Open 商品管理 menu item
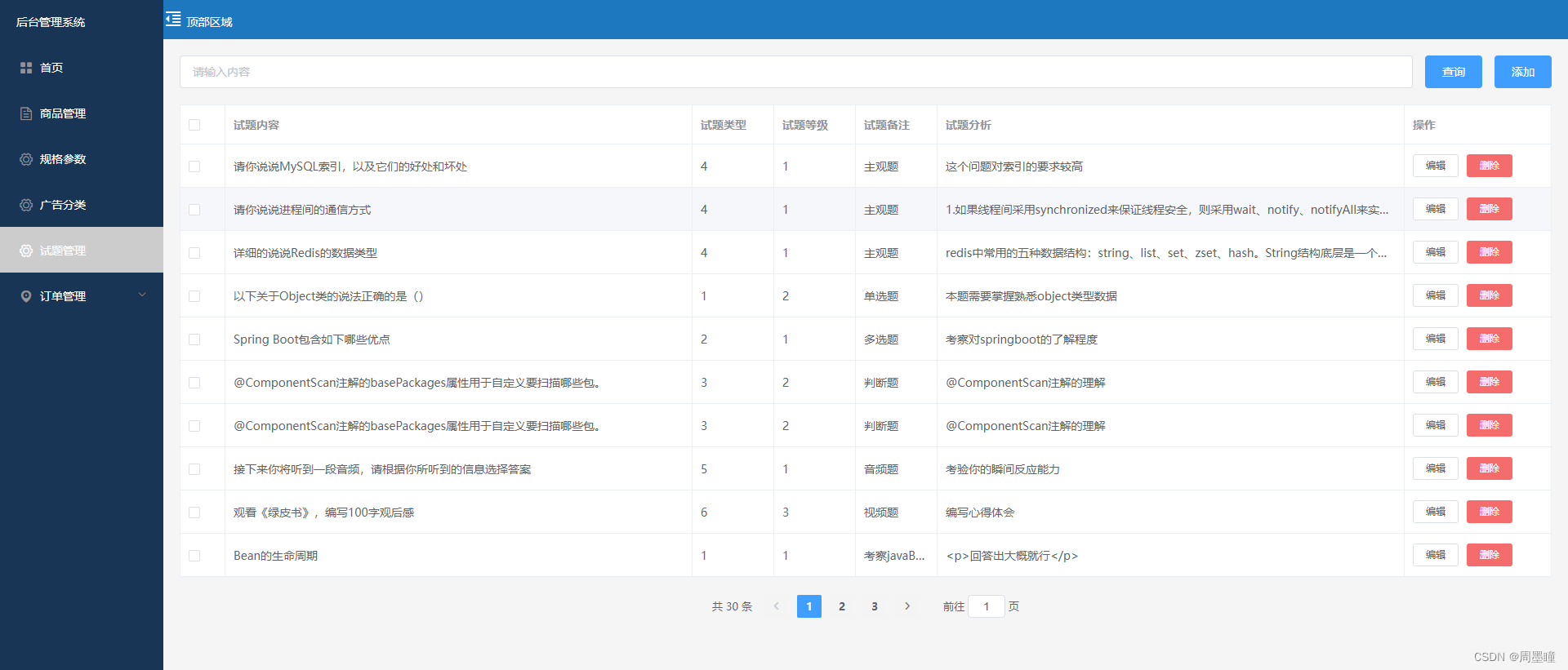 pyautogui.click(x=82, y=113)
